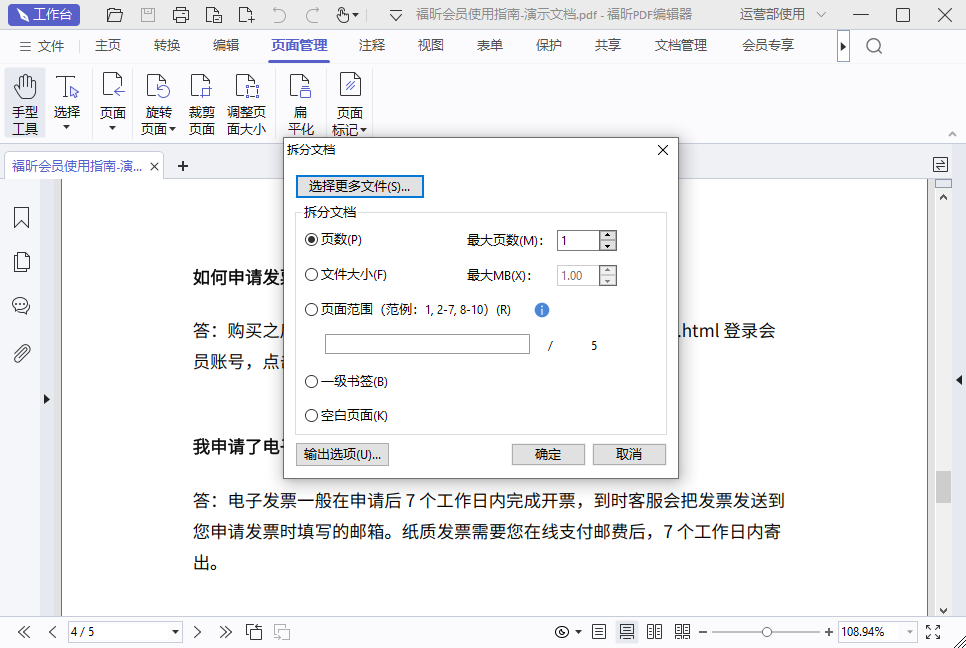Select the Blank Page (空白页面) radio option

pos(312,415)
